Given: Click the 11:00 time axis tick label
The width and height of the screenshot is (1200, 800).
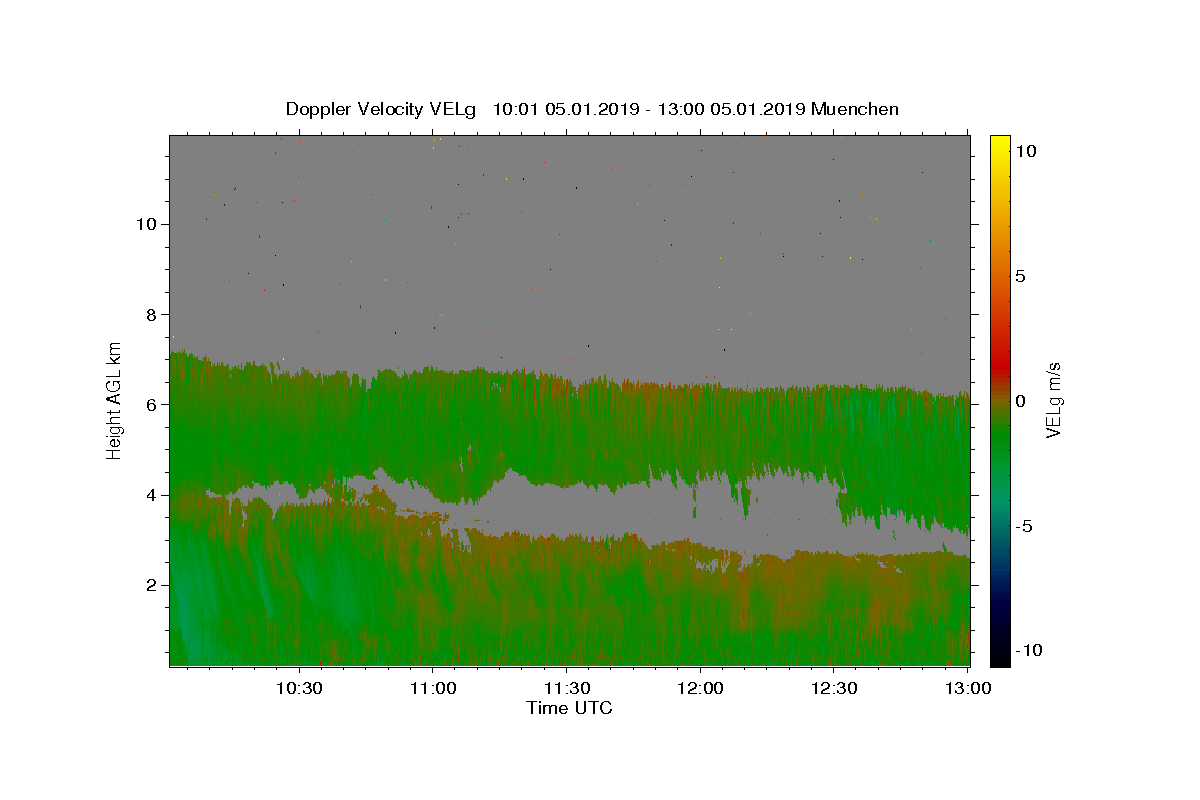Looking at the screenshot, I should click(x=433, y=688).
